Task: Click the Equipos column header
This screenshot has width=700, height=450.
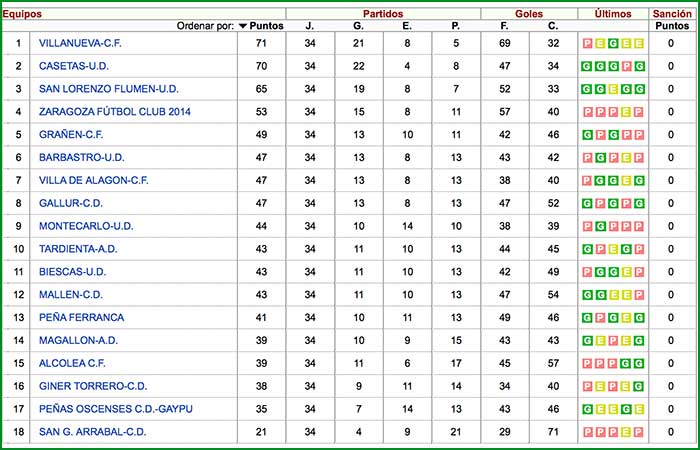Action: 22,13
